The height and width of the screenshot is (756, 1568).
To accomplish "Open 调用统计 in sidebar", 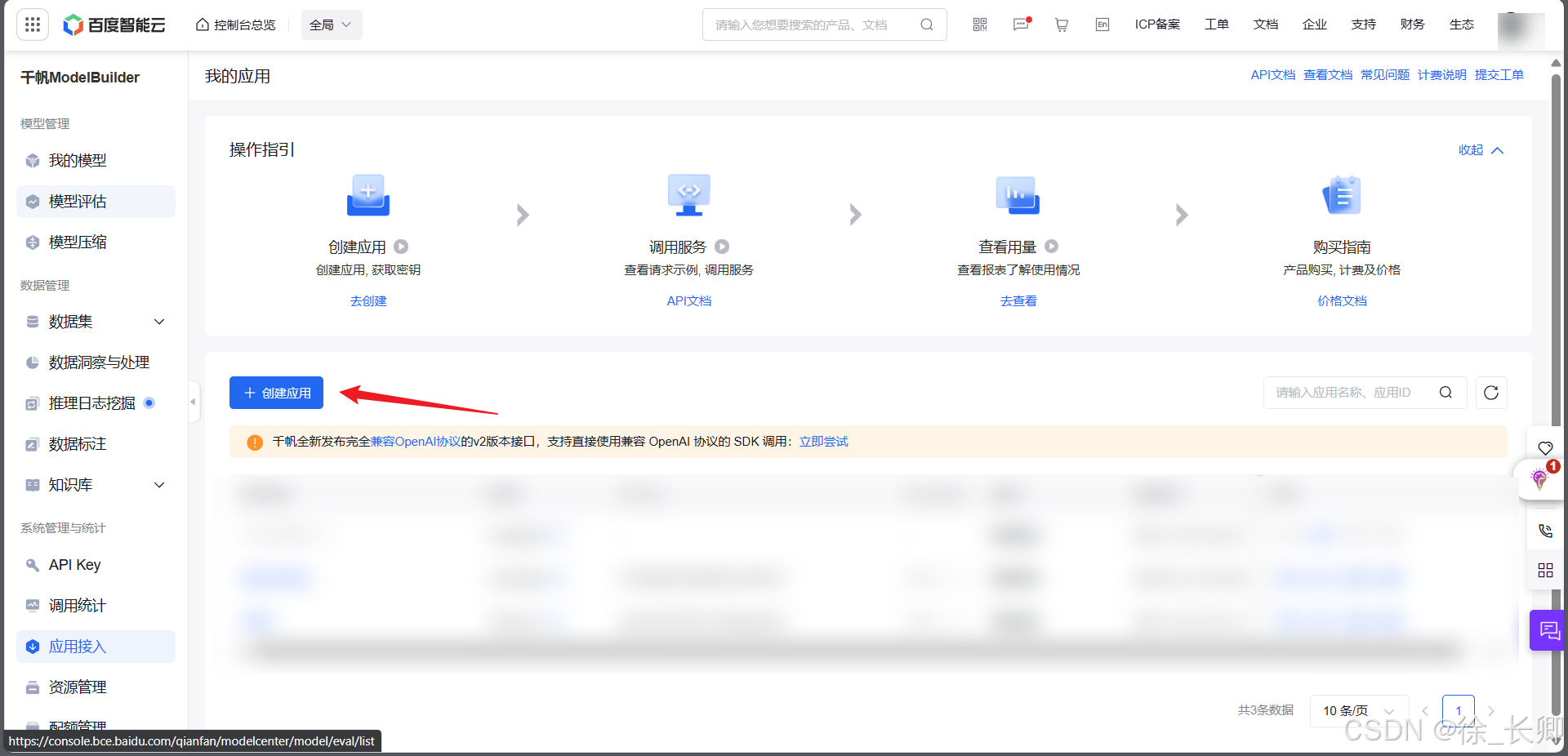I will [96, 606].
